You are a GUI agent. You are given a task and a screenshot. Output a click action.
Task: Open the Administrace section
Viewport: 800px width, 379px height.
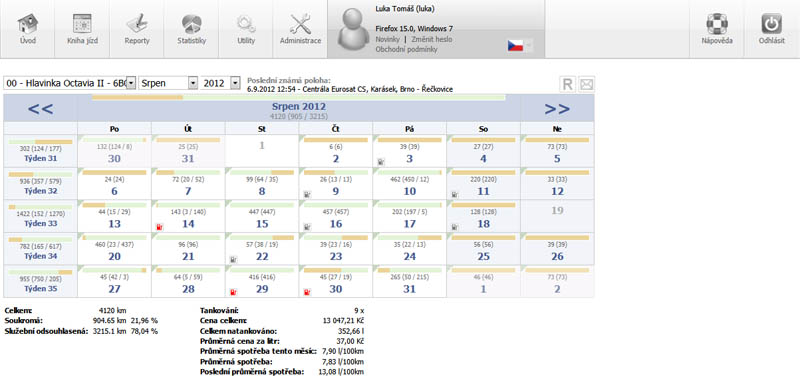(301, 29)
